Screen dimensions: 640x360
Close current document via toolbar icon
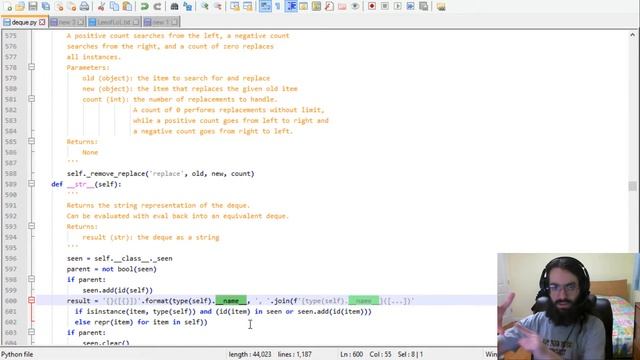click(59, 6)
